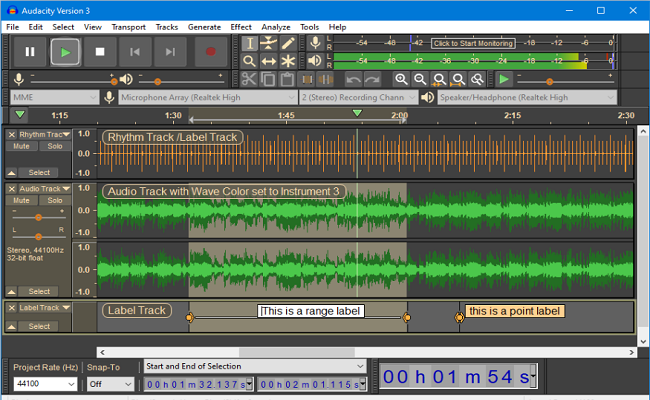Open the Recording Channels dropdown
The height and width of the screenshot is (400, 650).
click(x=358, y=97)
